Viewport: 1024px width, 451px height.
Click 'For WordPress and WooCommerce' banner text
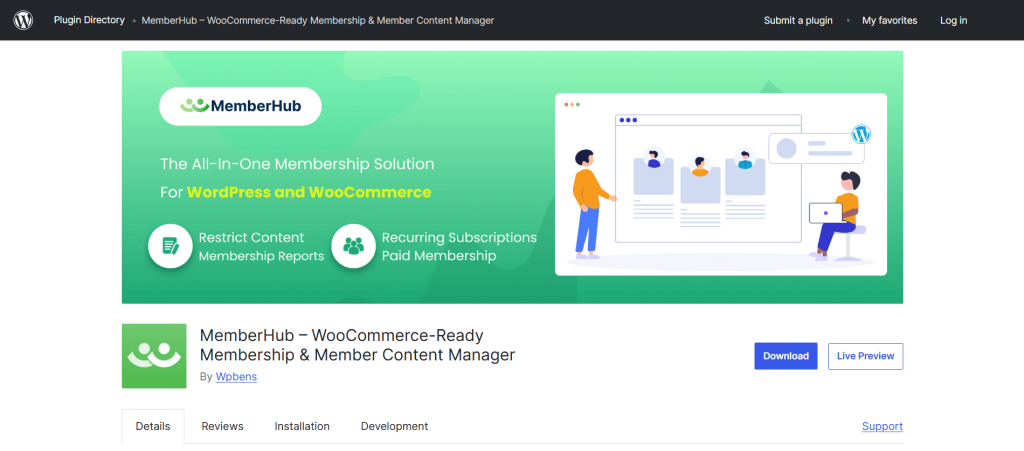[296, 193]
